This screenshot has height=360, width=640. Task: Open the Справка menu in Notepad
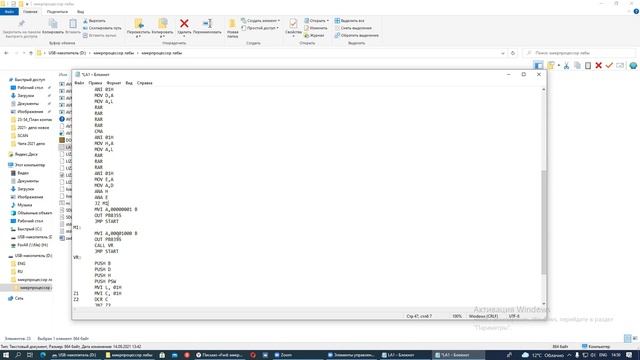click(x=144, y=83)
